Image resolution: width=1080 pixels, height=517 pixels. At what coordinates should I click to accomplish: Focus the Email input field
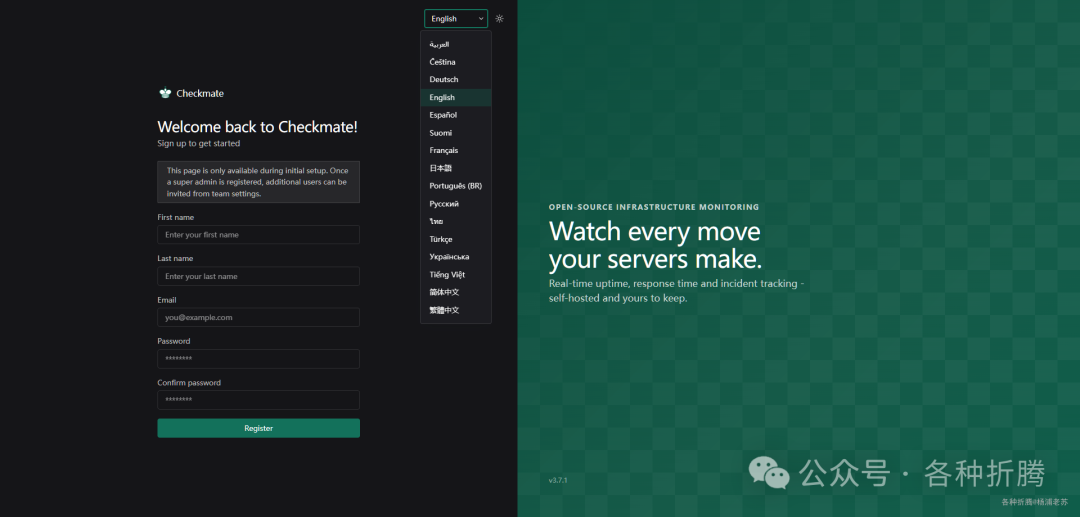(x=258, y=317)
